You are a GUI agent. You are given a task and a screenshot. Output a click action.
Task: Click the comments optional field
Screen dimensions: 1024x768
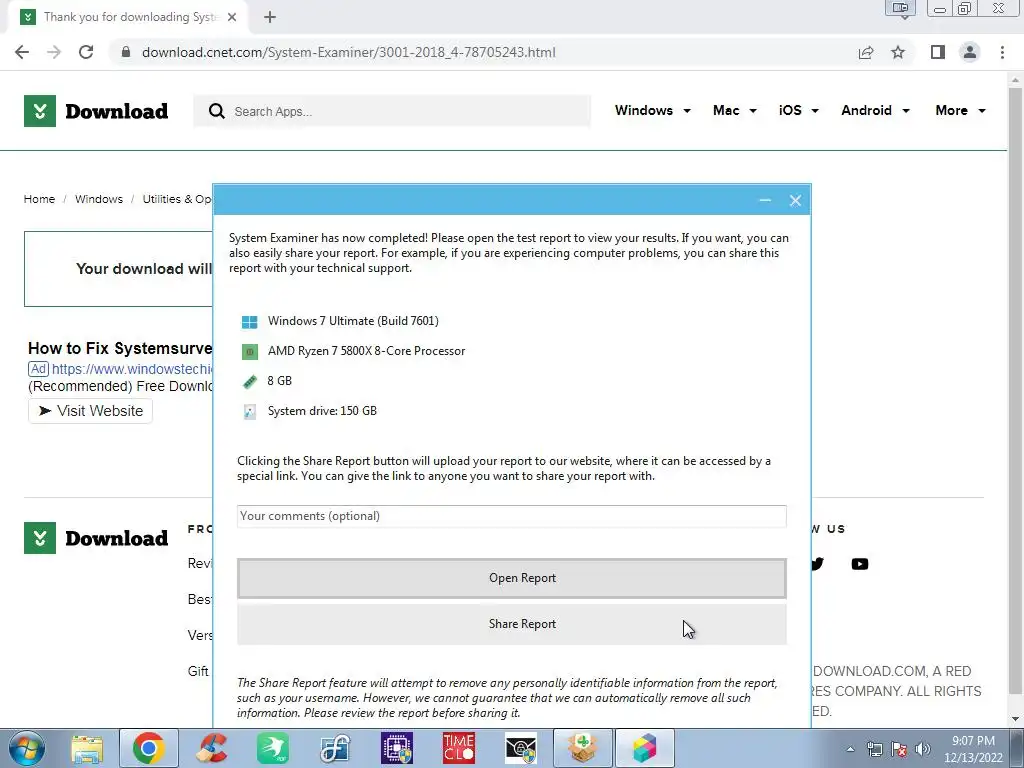pos(512,516)
